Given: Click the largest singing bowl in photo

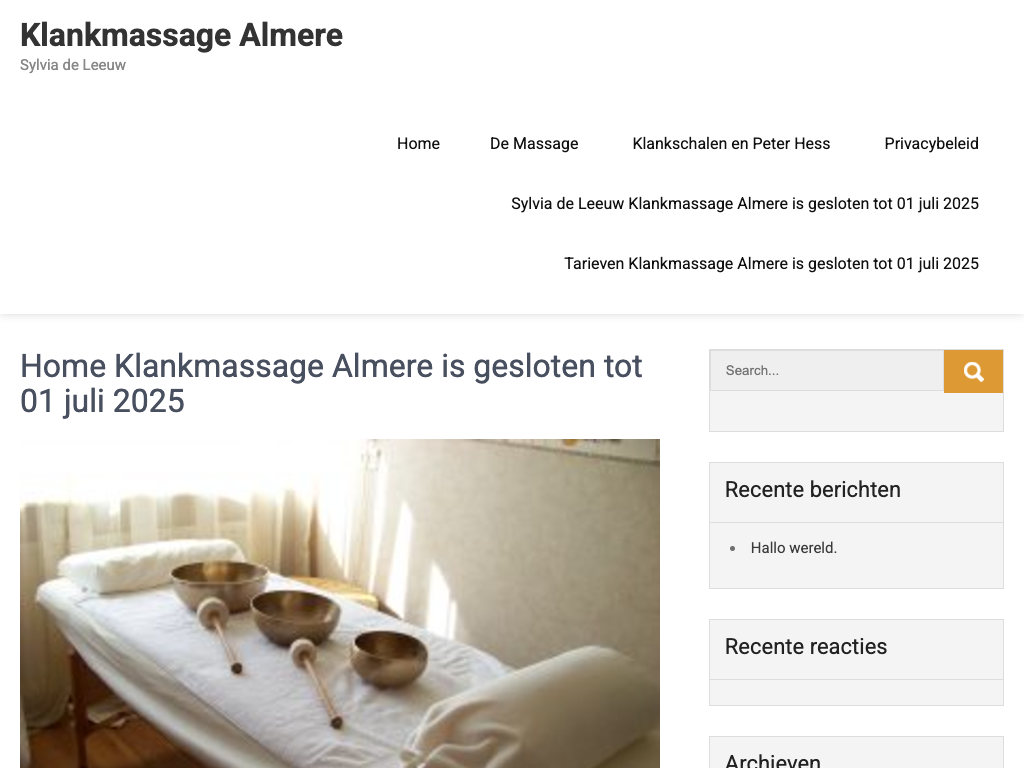Looking at the screenshot, I should (x=219, y=584).
